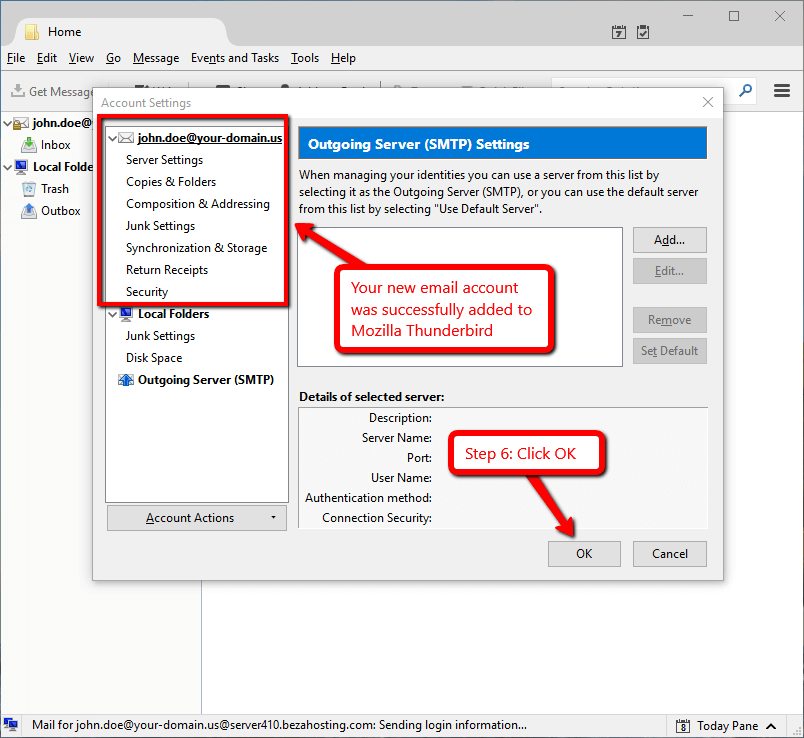Open the File menu
This screenshot has width=804, height=738.
click(x=16, y=58)
